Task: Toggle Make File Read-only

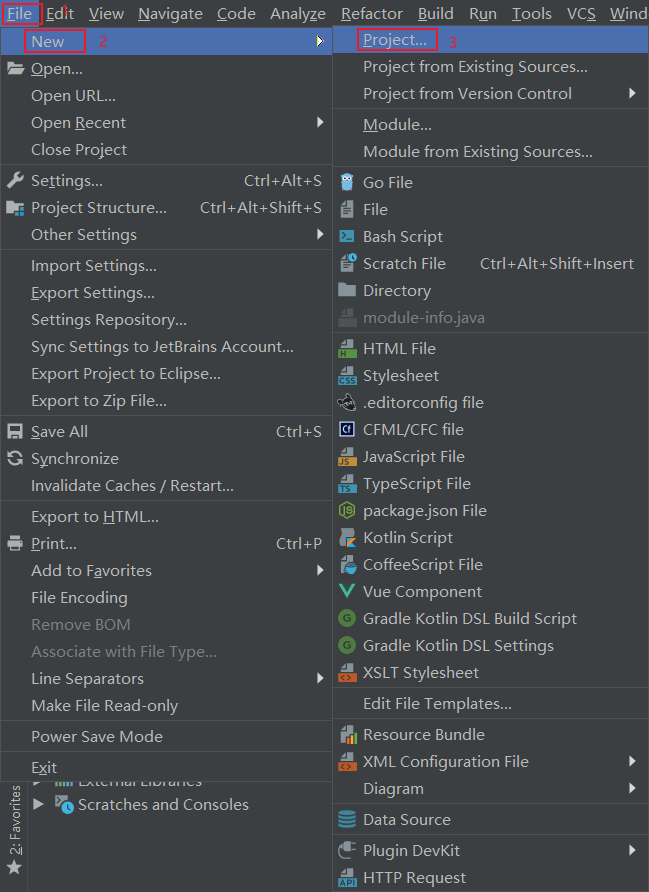Action: pos(166,705)
